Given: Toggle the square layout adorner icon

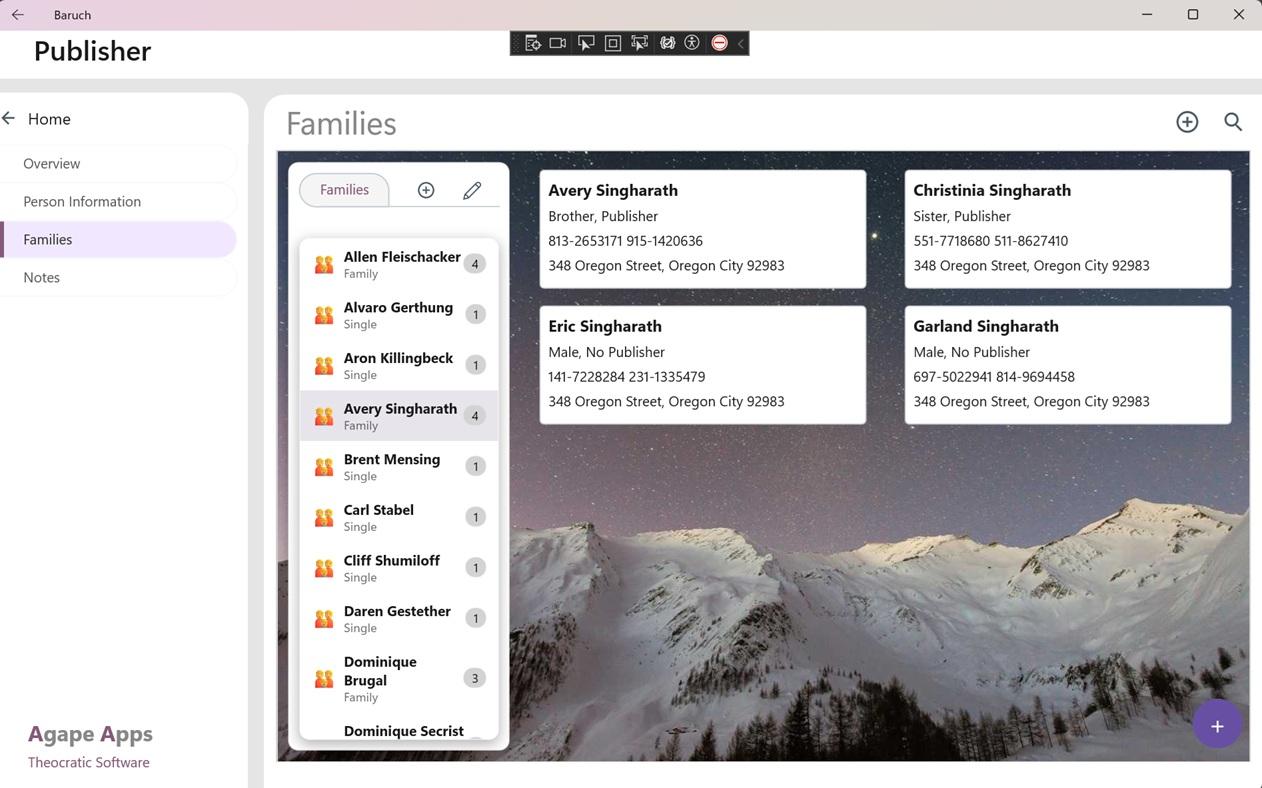Looking at the screenshot, I should point(613,43).
